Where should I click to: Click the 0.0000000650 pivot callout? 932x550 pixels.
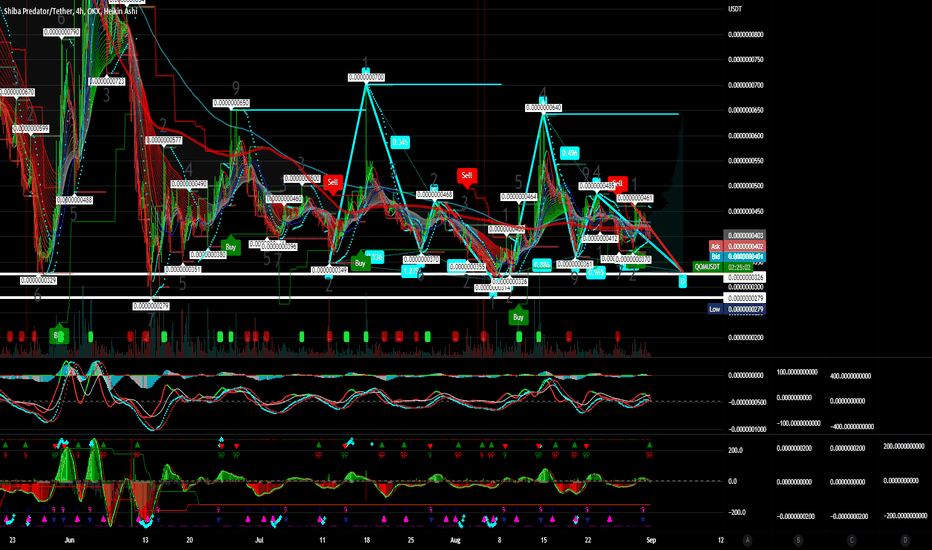pos(231,103)
